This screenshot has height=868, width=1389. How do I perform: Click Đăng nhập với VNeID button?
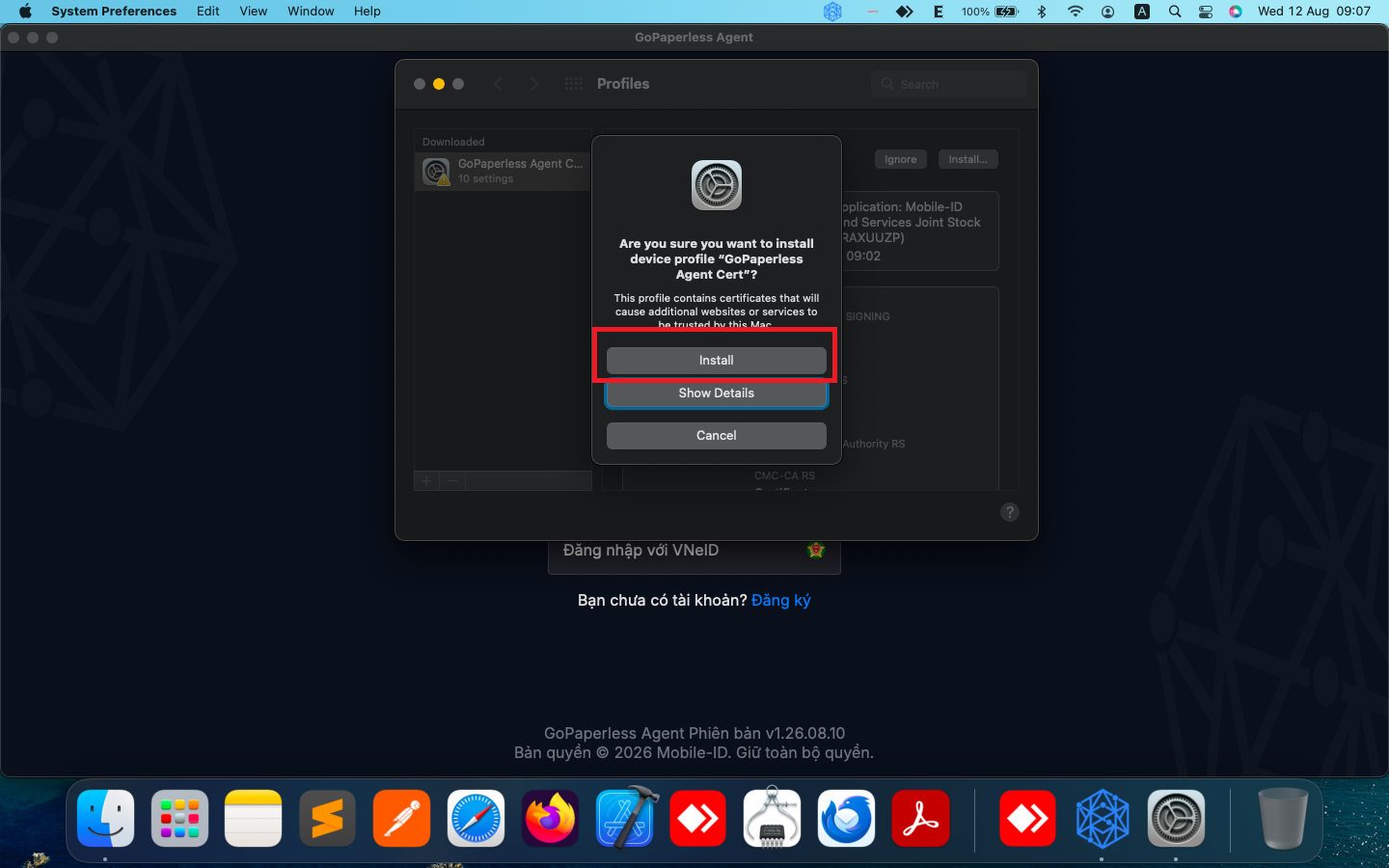click(x=694, y=551)
